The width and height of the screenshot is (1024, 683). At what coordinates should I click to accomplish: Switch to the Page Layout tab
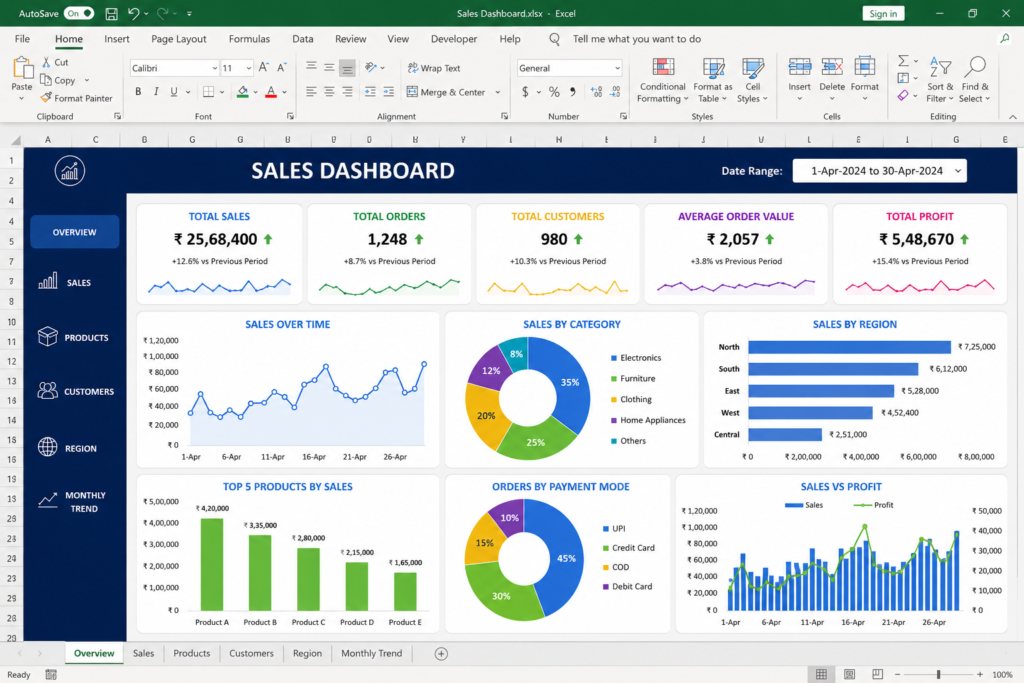178,39
